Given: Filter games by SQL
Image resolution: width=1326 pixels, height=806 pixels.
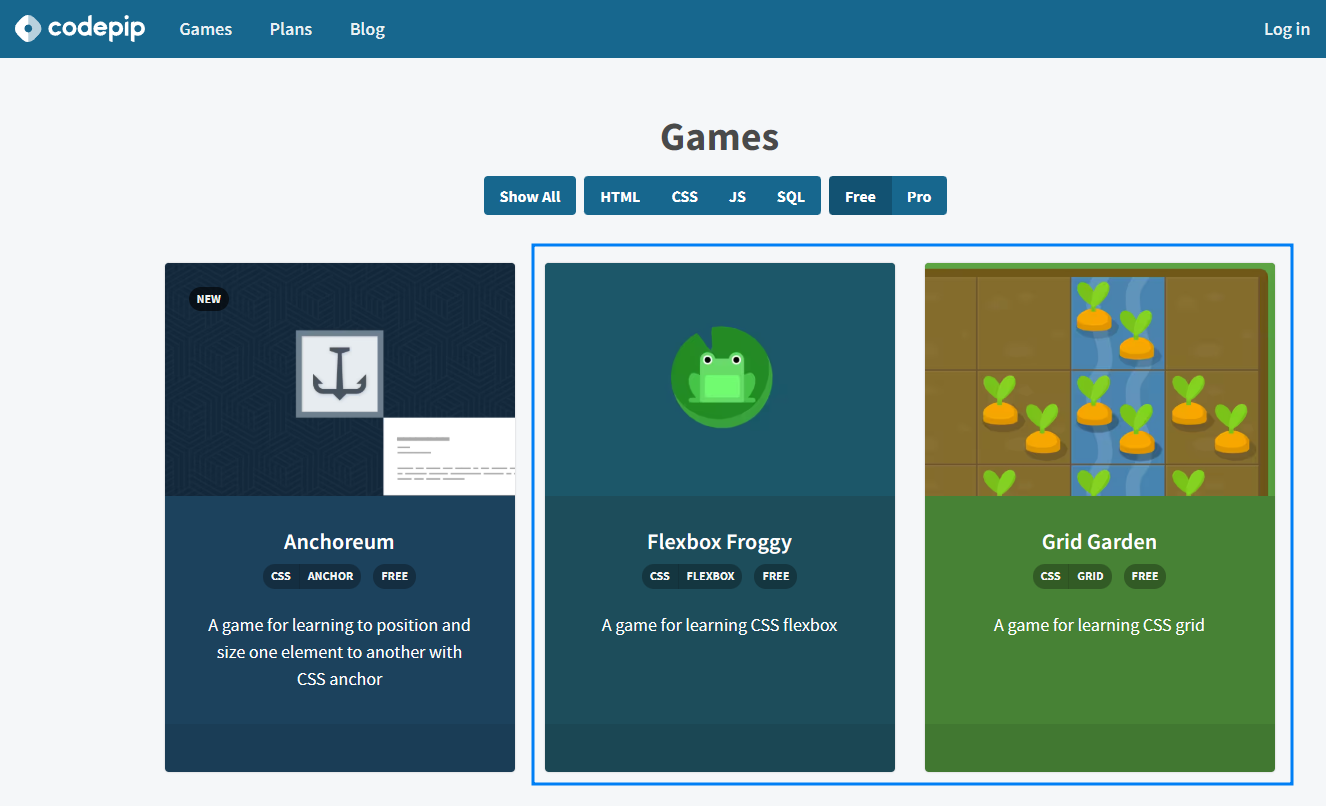Looking at the screenshot, I should tap(791, 196).
